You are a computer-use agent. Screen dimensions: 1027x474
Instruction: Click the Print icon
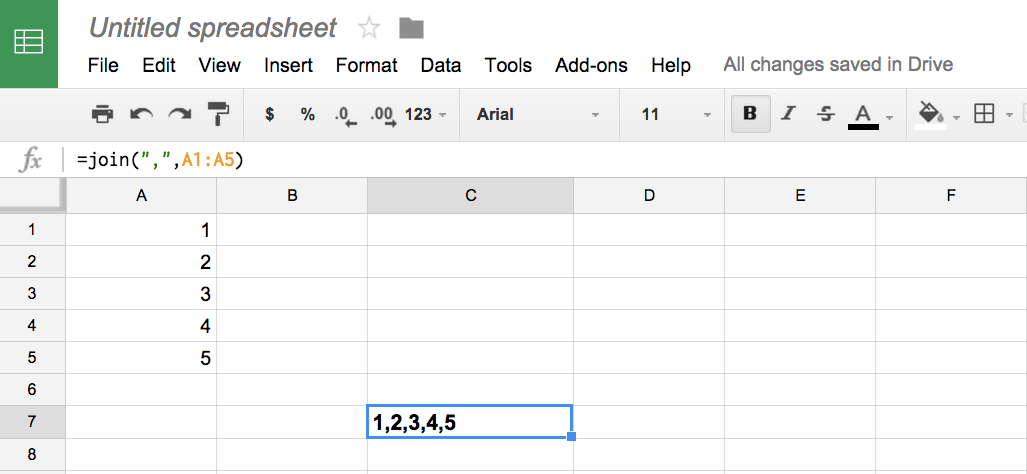(102, 115)
